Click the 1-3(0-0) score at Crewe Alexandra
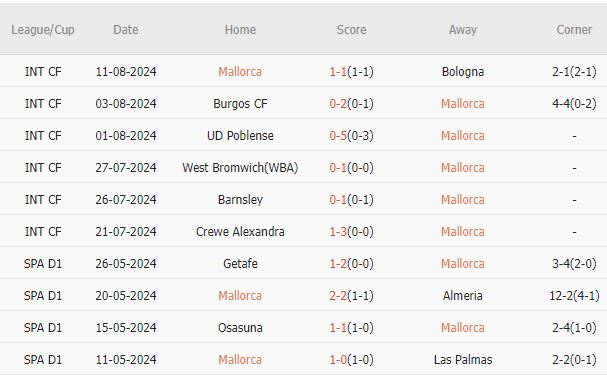Screen dimensions: 607x382 (351, 232)
